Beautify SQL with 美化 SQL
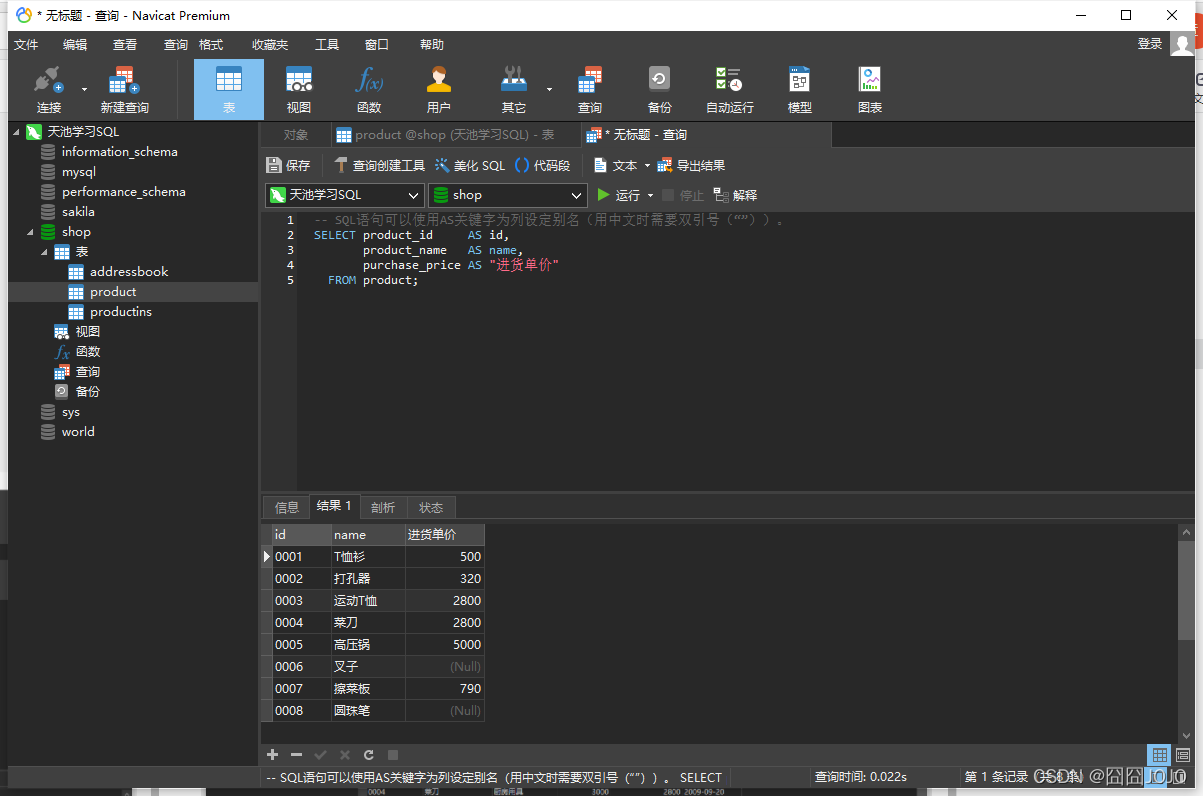The width and height of the screenshot is (1203, 796). pyautogui.click(x=470, y=165)
